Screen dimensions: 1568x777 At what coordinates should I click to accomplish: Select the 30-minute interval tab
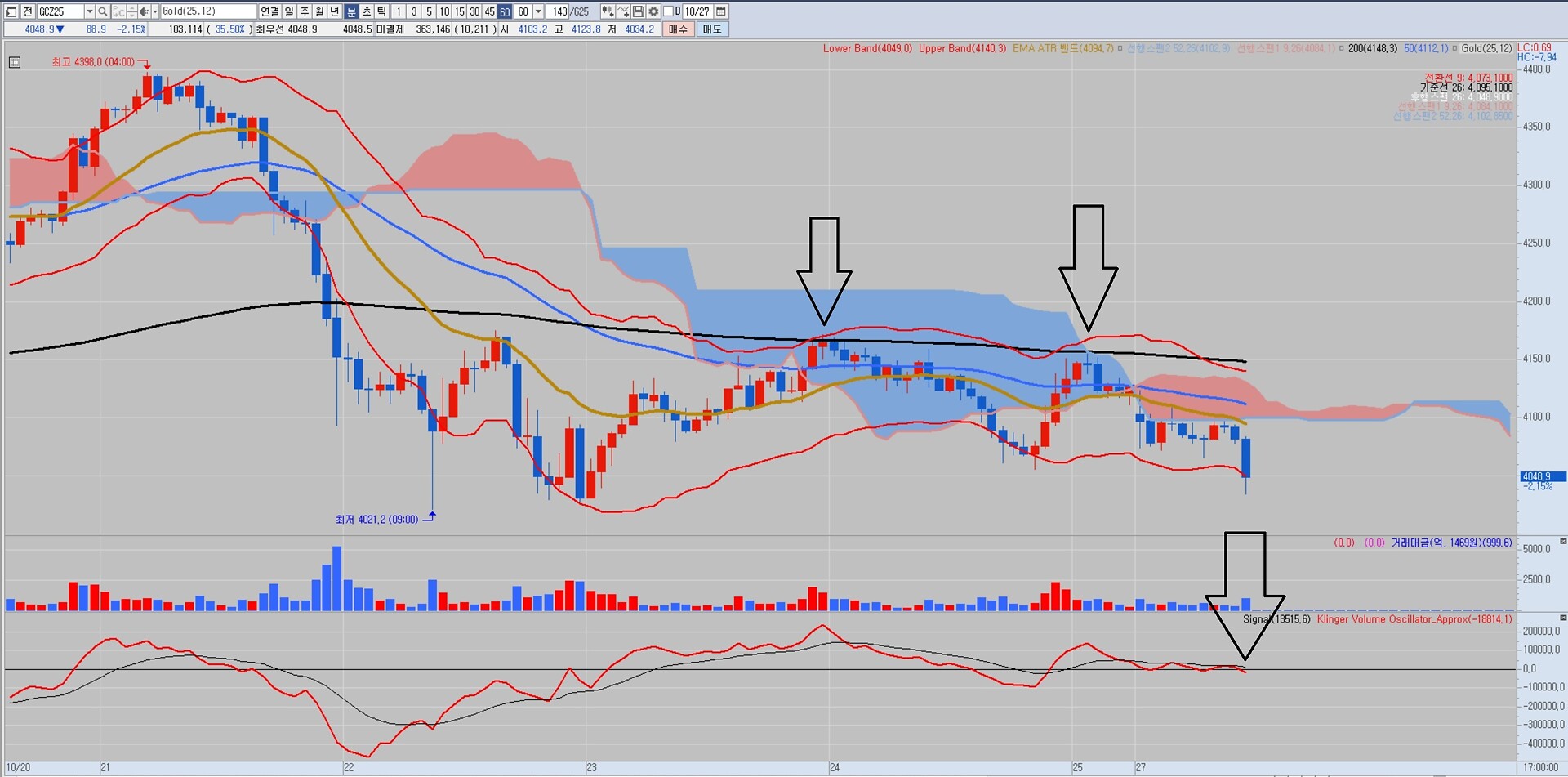pyautogui.click(x=474, y=11)
